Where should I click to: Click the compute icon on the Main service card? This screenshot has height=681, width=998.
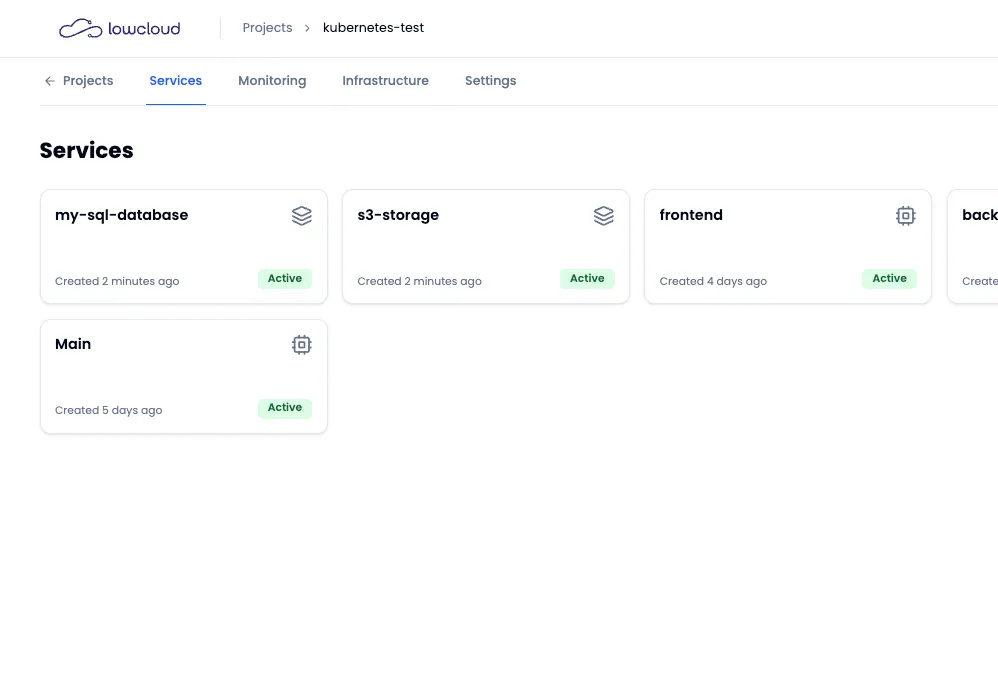pos(302,344)
